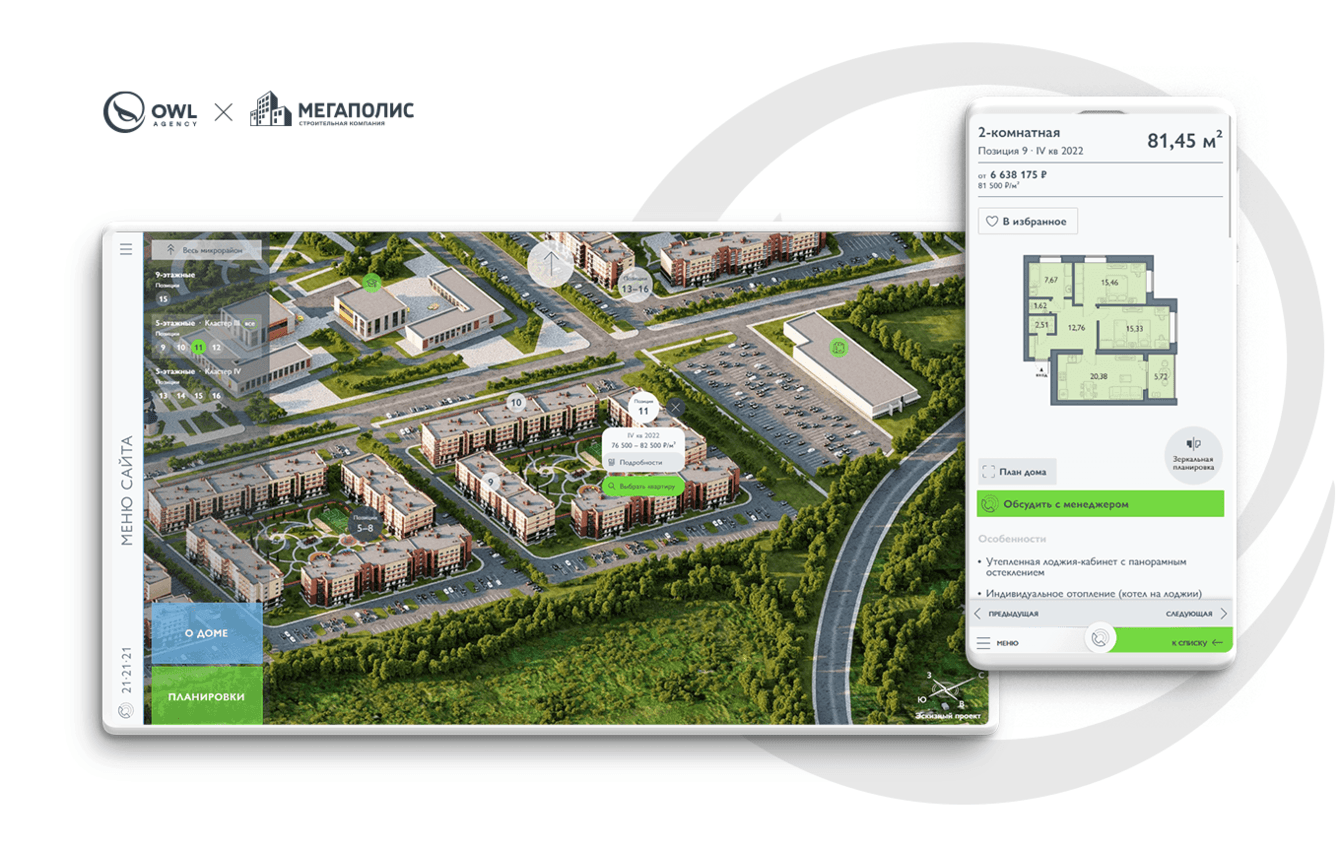The image size is (1340, 847).
Task: Click the left chevron beside Предыдущая
Action: (x=978, y=614)
